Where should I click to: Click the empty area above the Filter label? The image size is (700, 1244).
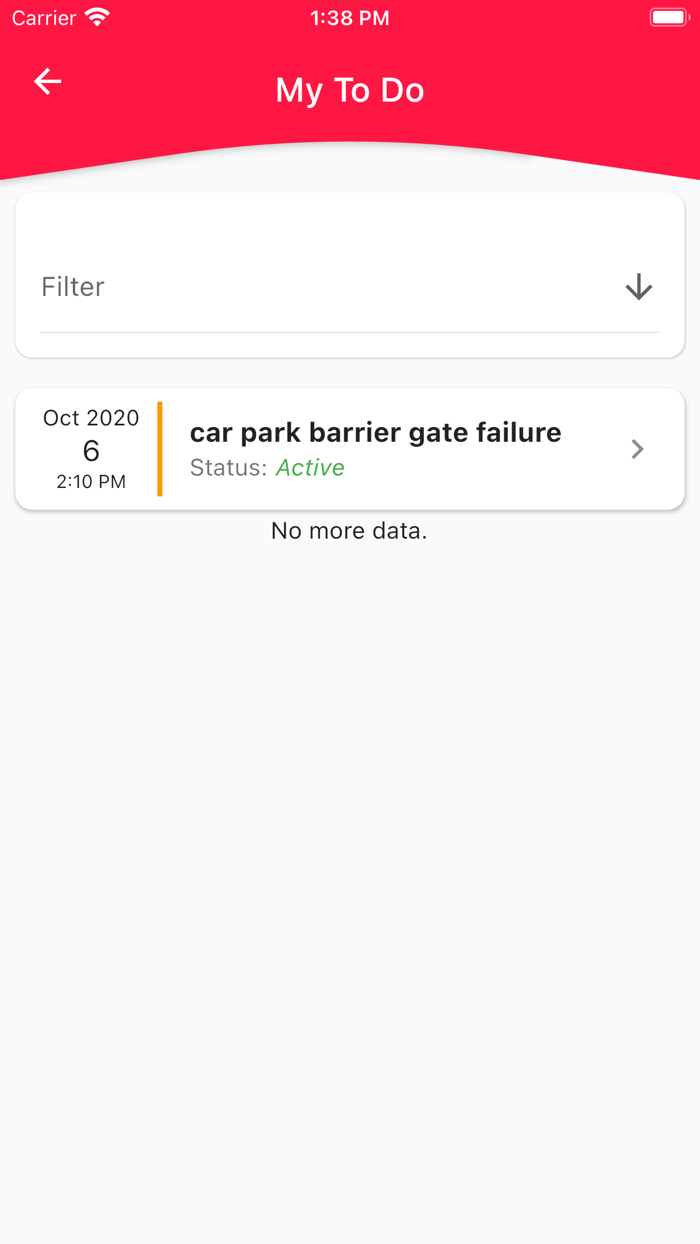(x=349, y=228)
